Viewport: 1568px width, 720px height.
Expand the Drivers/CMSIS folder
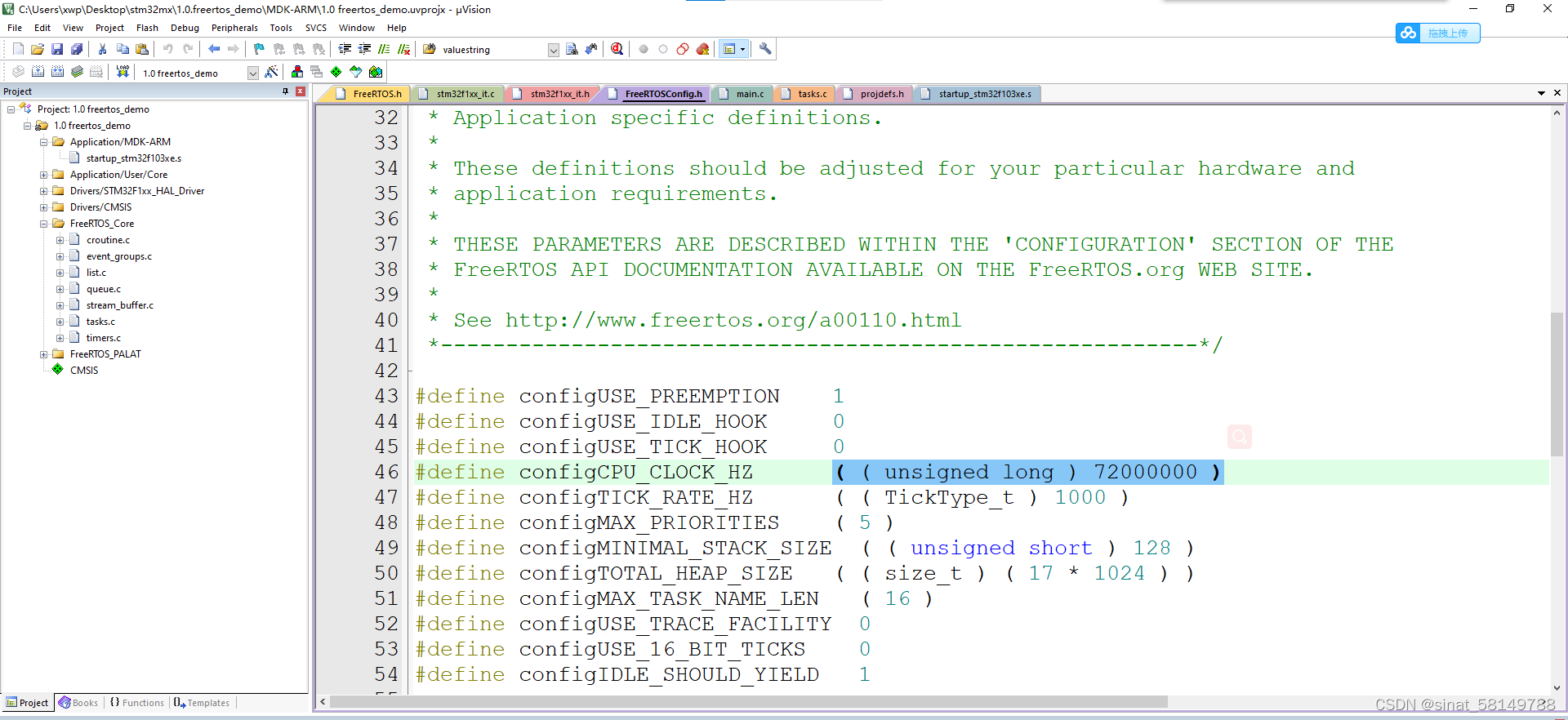tap(44, 207)
